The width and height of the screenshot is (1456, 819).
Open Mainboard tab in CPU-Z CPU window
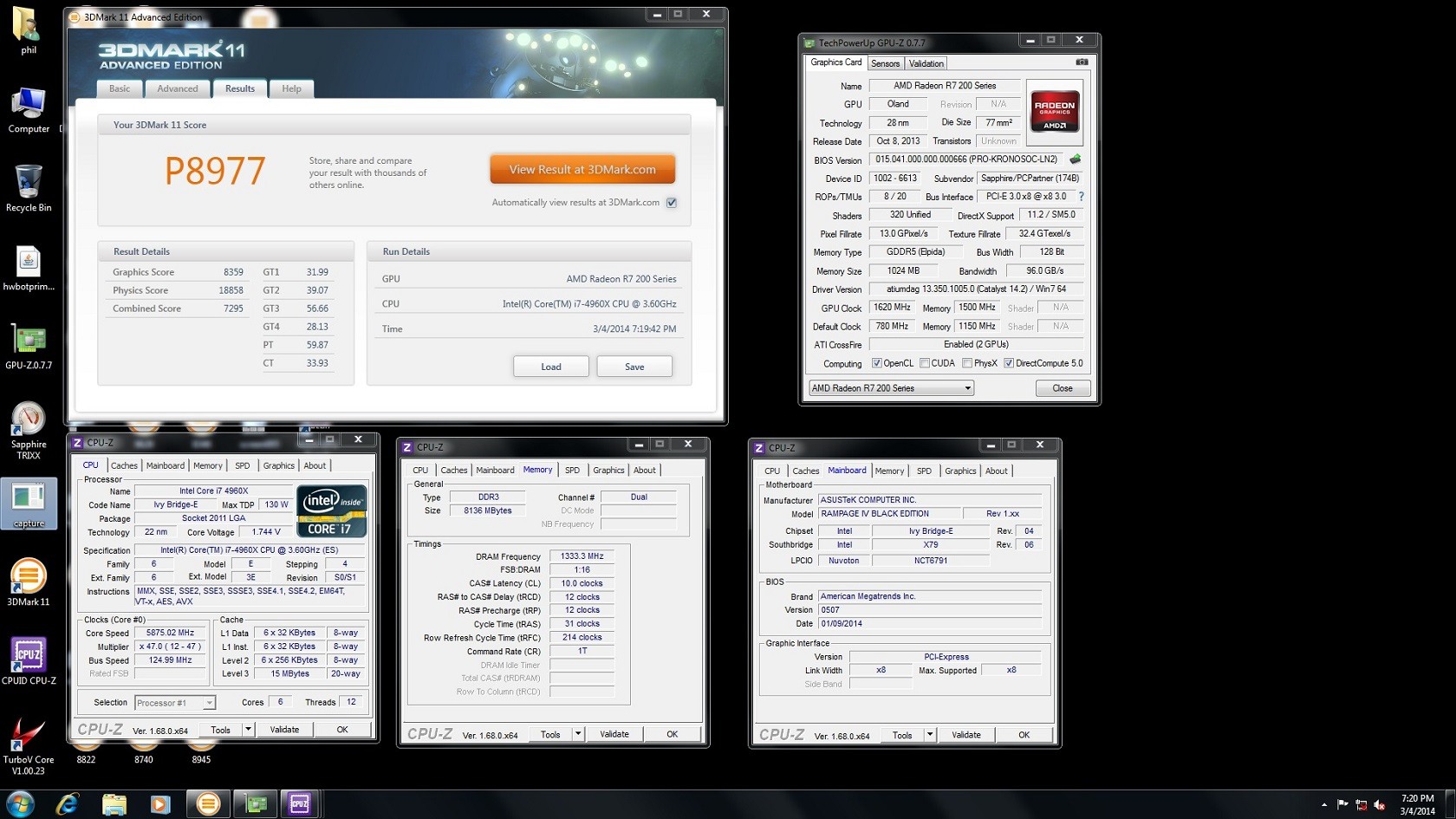click(165, 465)
